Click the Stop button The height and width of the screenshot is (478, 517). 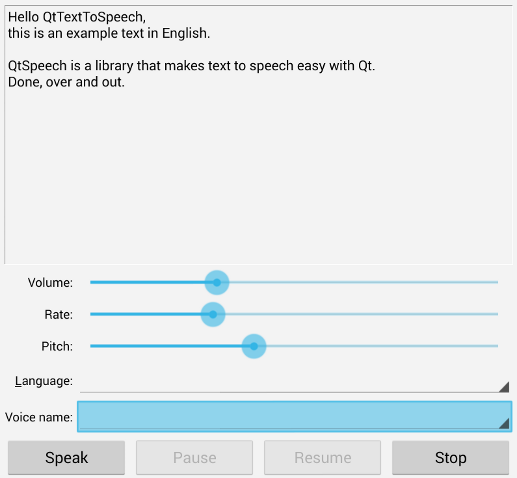450,457
